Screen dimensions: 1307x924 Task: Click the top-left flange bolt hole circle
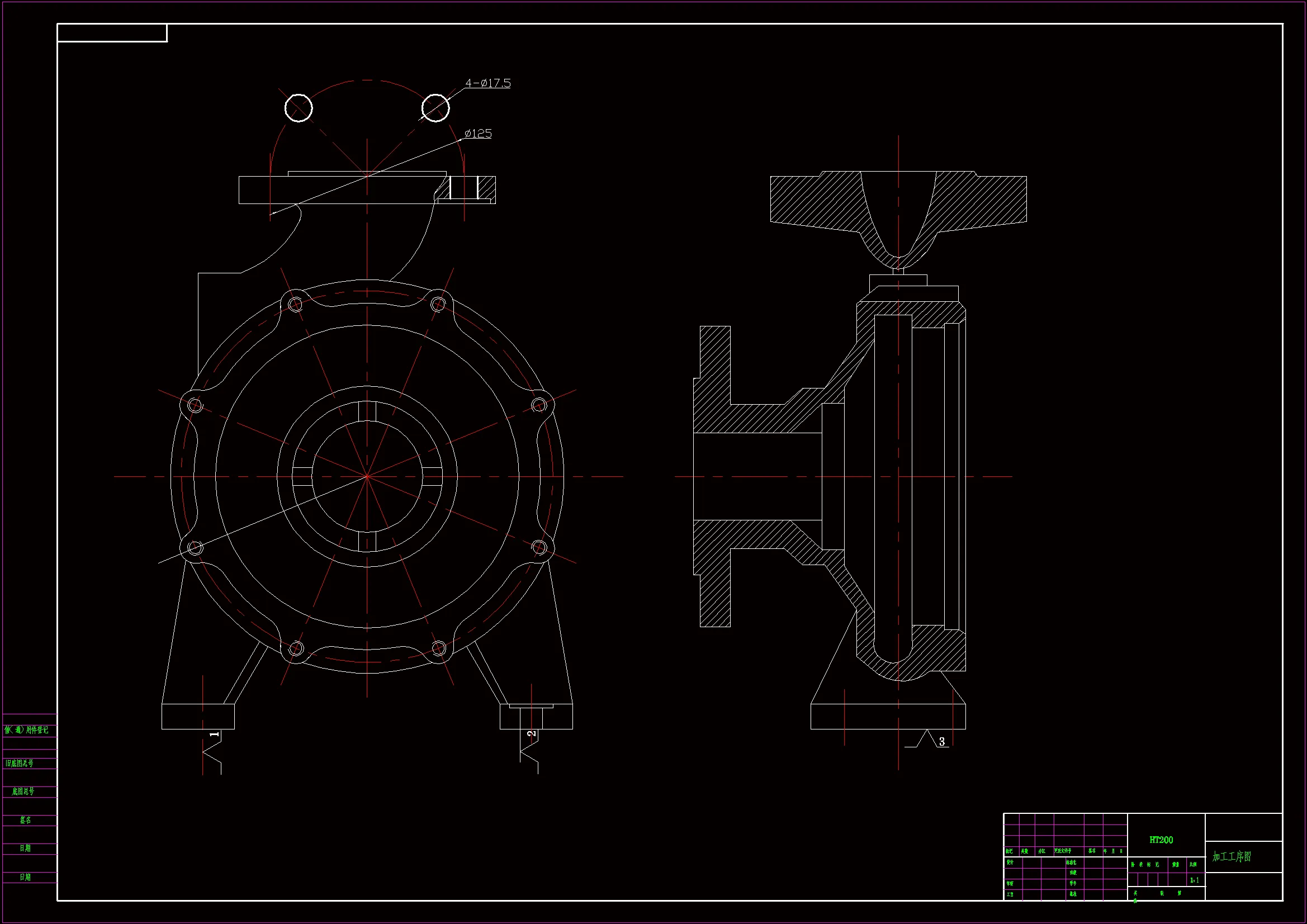pos(299,108)
